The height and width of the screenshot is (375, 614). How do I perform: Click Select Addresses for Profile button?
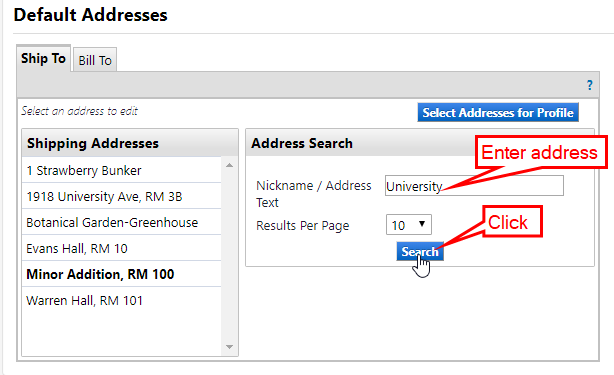tap(498, 113)
